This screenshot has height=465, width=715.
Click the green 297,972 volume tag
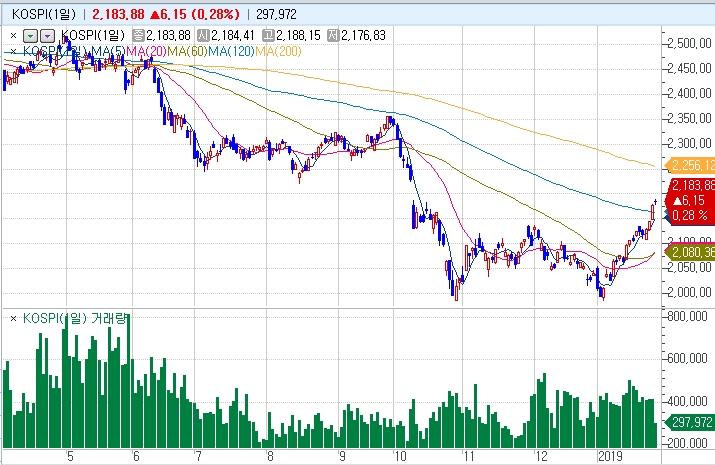click(692, 422)
